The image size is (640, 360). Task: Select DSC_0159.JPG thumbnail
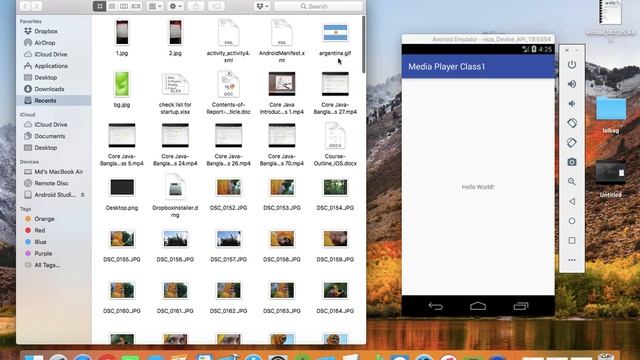pos(335,239)
